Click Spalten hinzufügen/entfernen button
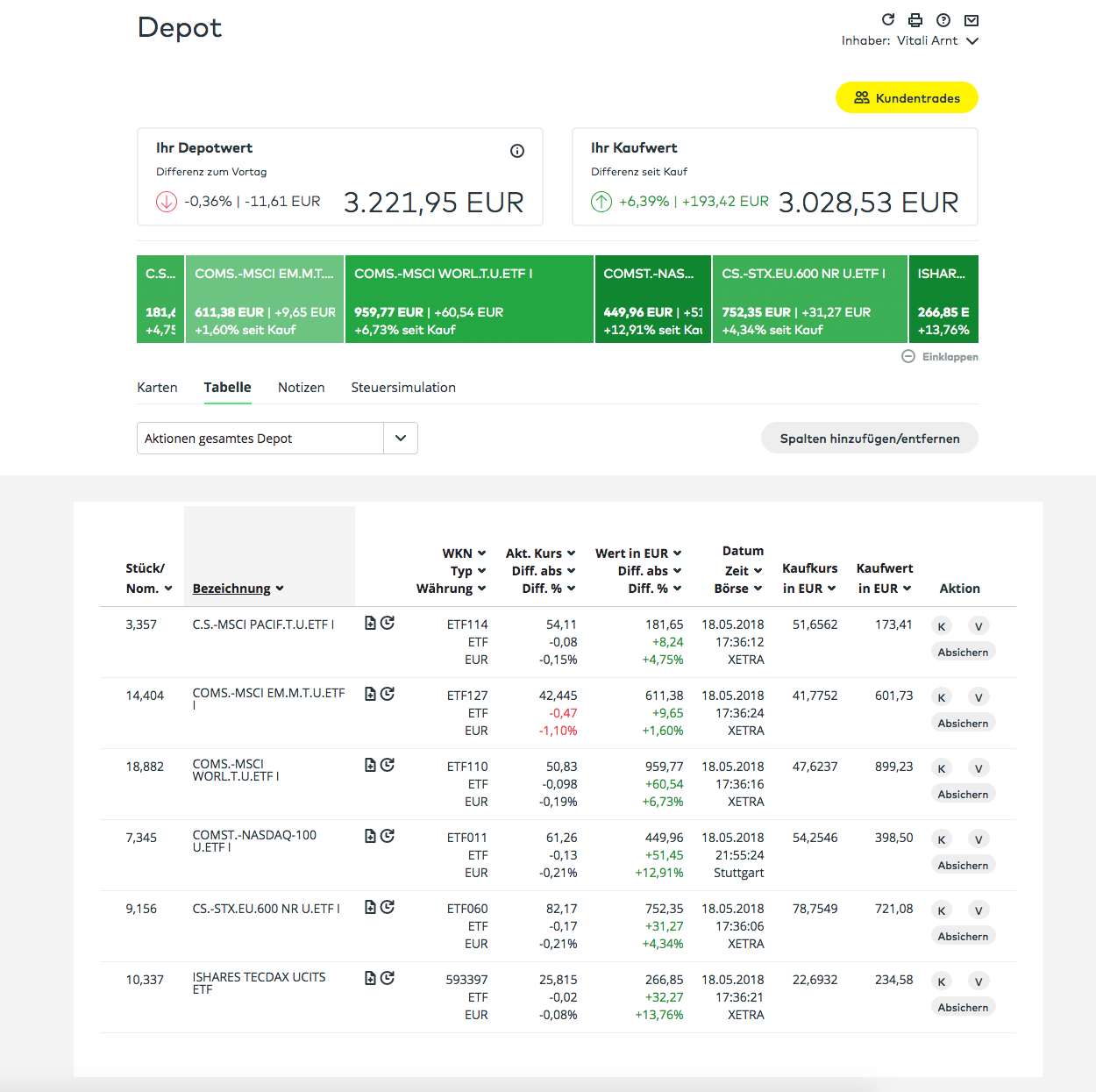Viewport: 1096px width, 1092px height. tap(870, 438)
